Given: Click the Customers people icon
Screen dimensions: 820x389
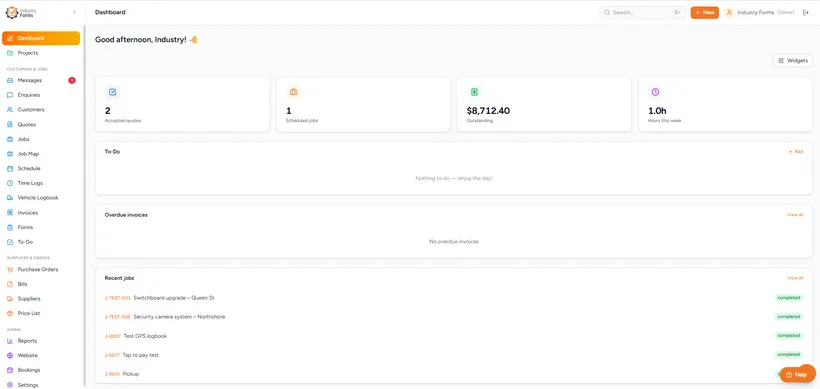Looking at the screenshot, I should [10, 110].
